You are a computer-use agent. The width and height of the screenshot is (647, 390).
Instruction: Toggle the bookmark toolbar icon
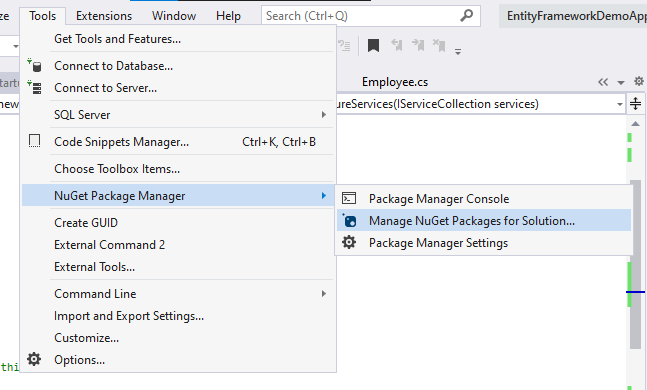(373, 45)
